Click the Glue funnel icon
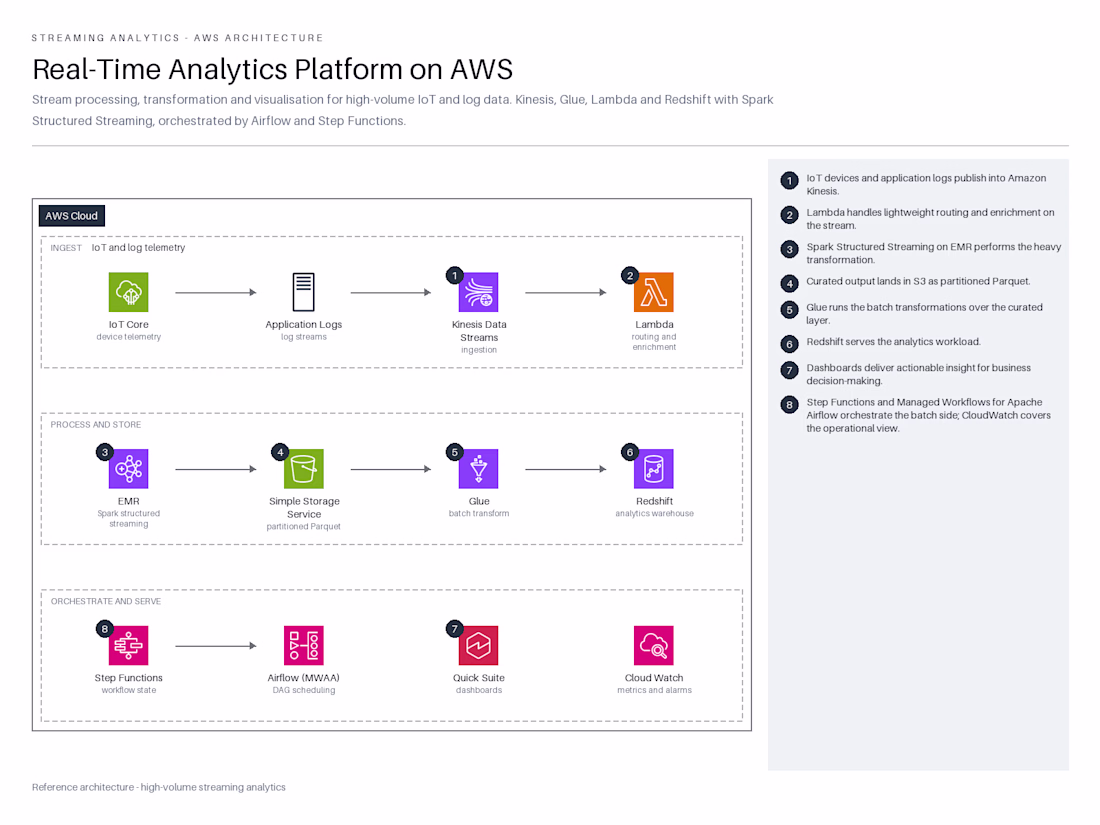Viewport: 1100px width, 825px height. tap(478, 469)
